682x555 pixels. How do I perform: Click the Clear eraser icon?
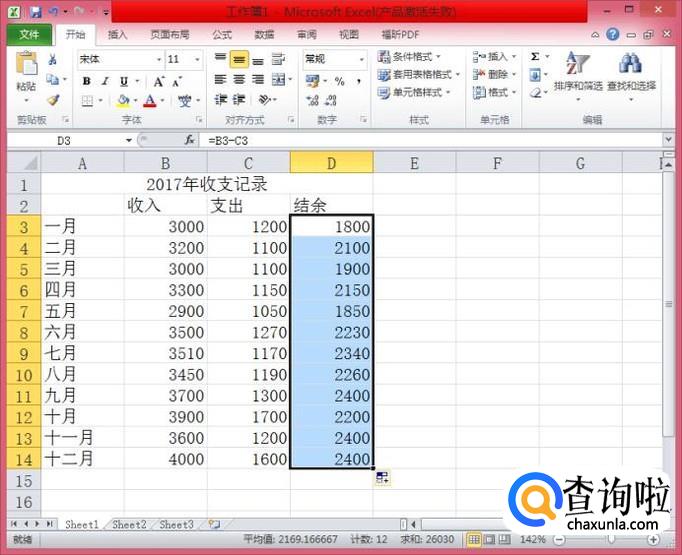pos(535,93)
